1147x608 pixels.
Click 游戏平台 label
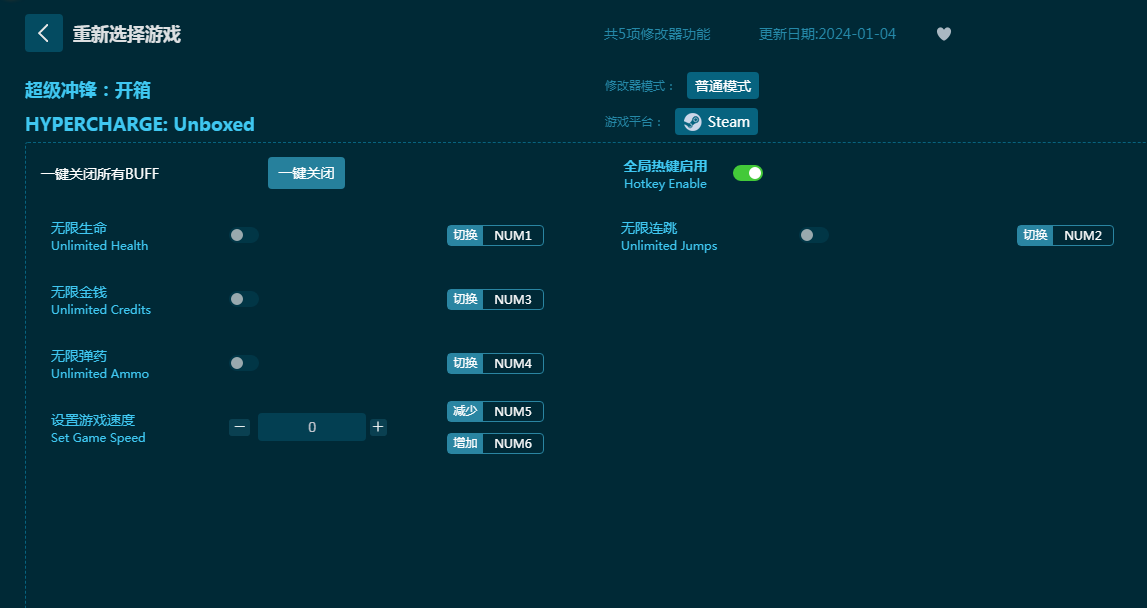coord(633,121)
